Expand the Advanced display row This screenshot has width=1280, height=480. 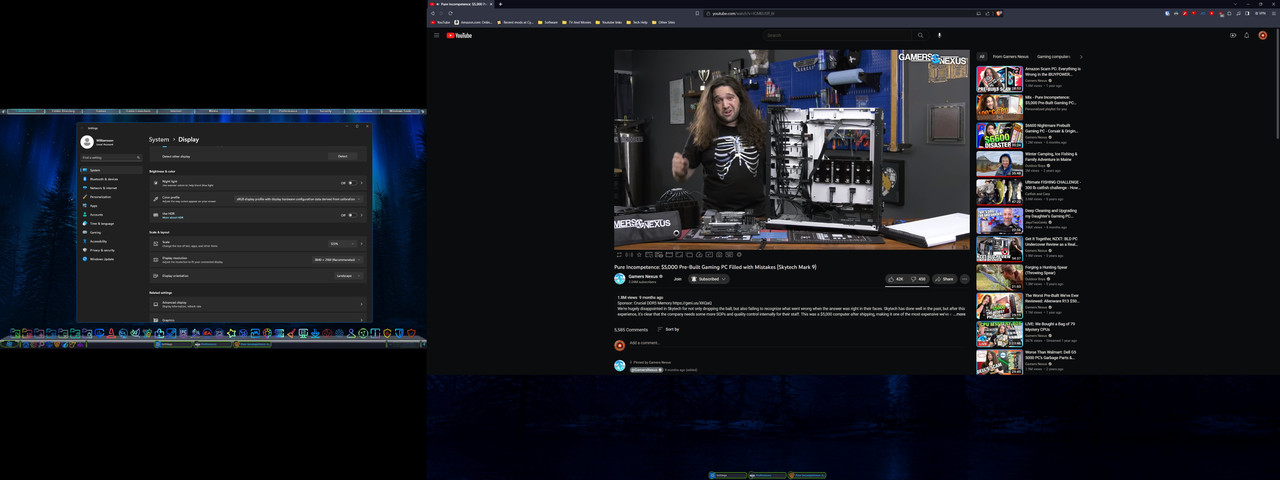point(257,304)
